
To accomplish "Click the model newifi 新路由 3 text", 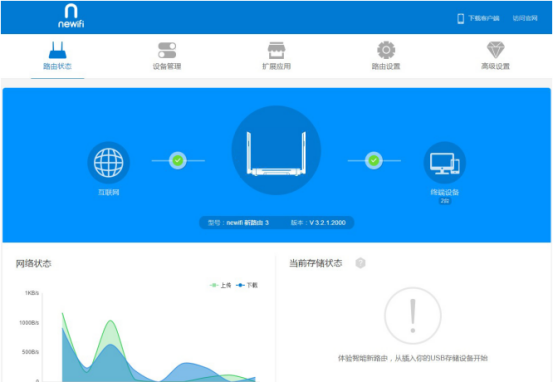I will click(x=238, y=223).
